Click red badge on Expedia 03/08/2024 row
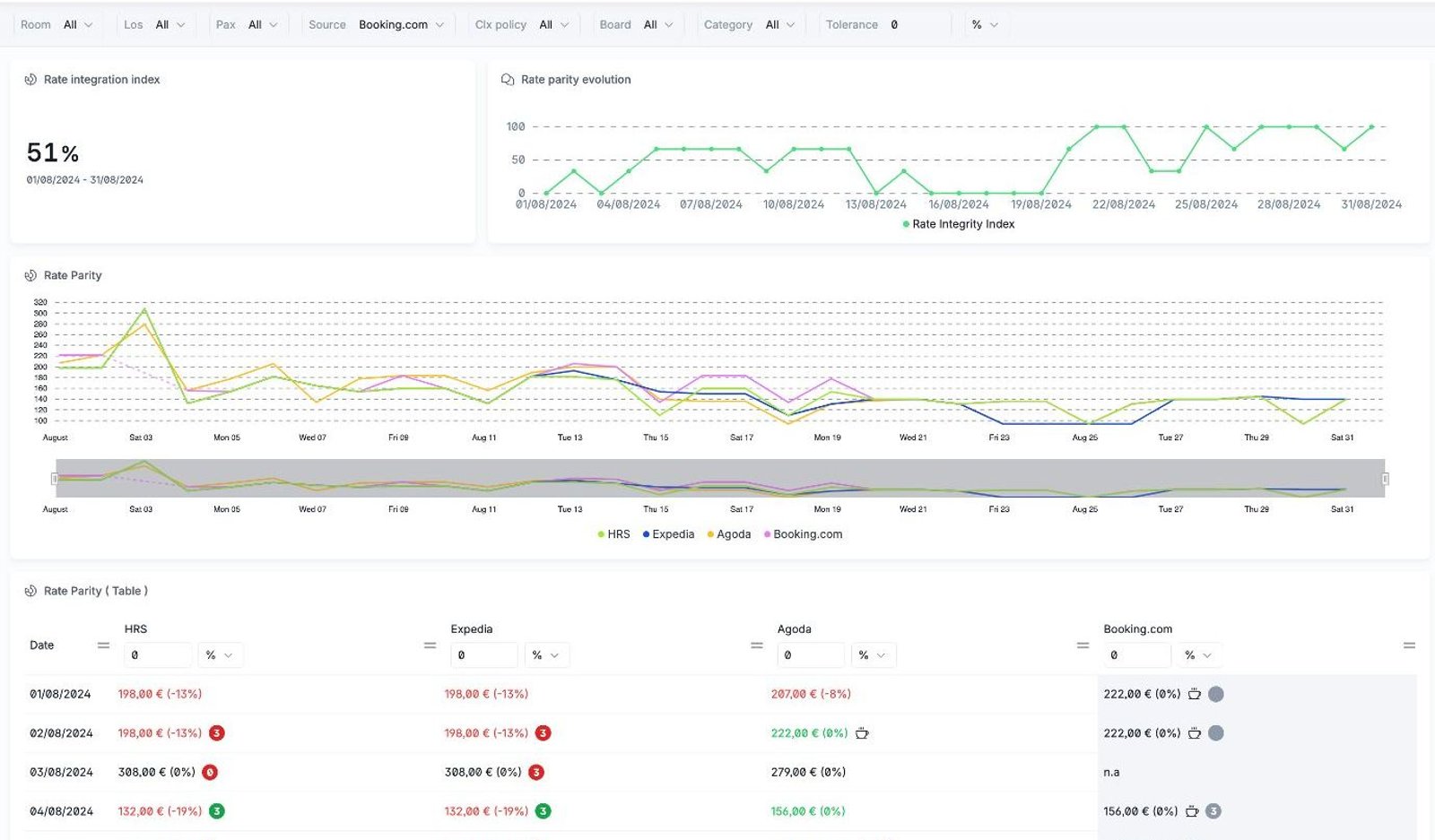Image resolution: width=1435 pixels, height=840 pixels. (536, 772)
